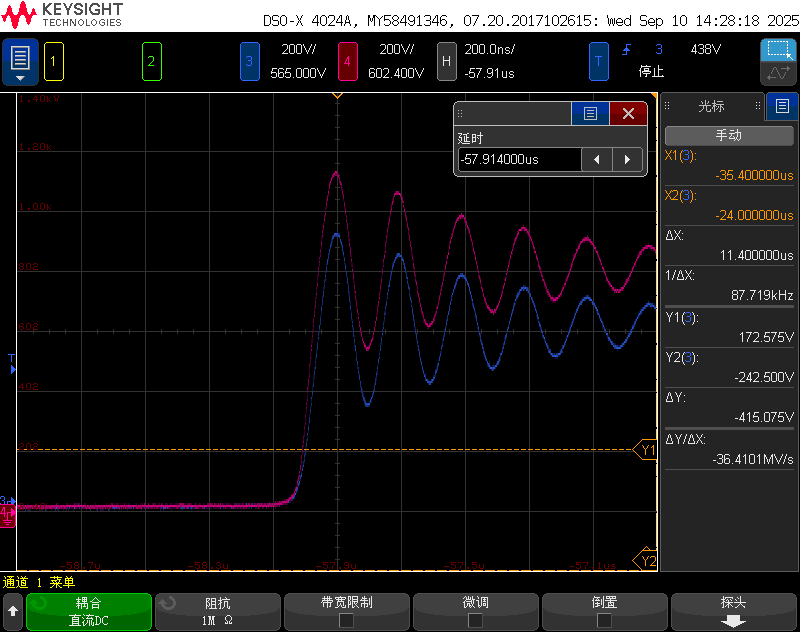Click the delay value input field
Image resolution: width=800 pixels, height=632 pixels.
click(x=519, y=160)
